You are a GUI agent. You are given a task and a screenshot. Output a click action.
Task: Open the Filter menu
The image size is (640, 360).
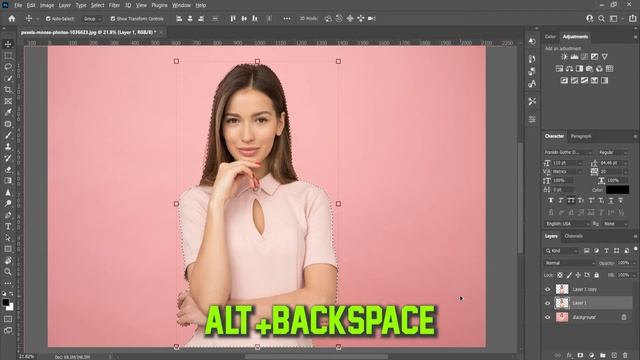114,5
